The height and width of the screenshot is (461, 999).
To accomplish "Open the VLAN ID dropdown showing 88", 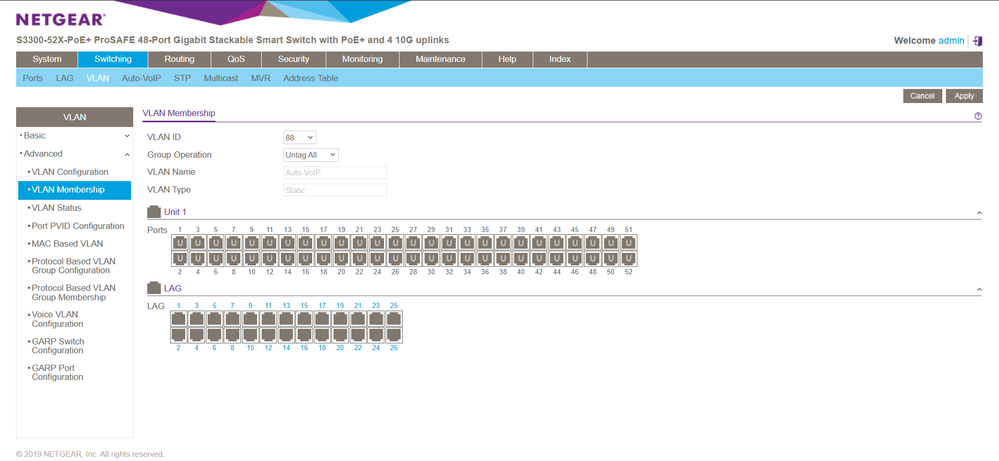I will [299, 137].
